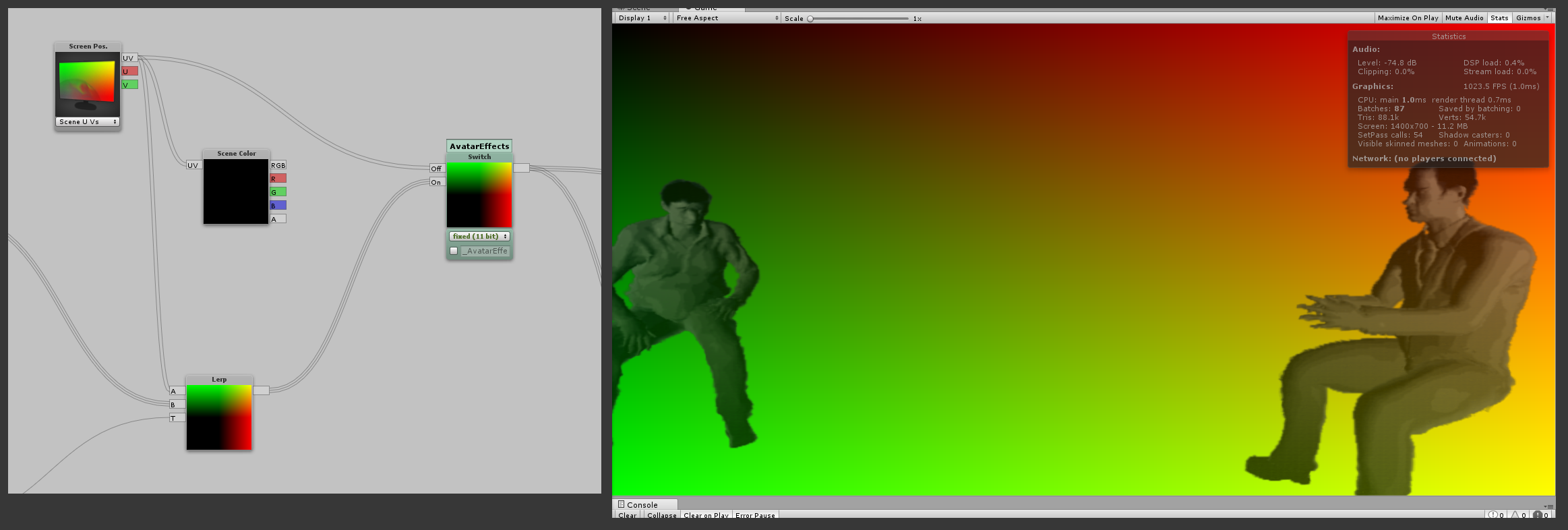
Task: Click the green G output port of Scene Color
Action: pos(278,192)
